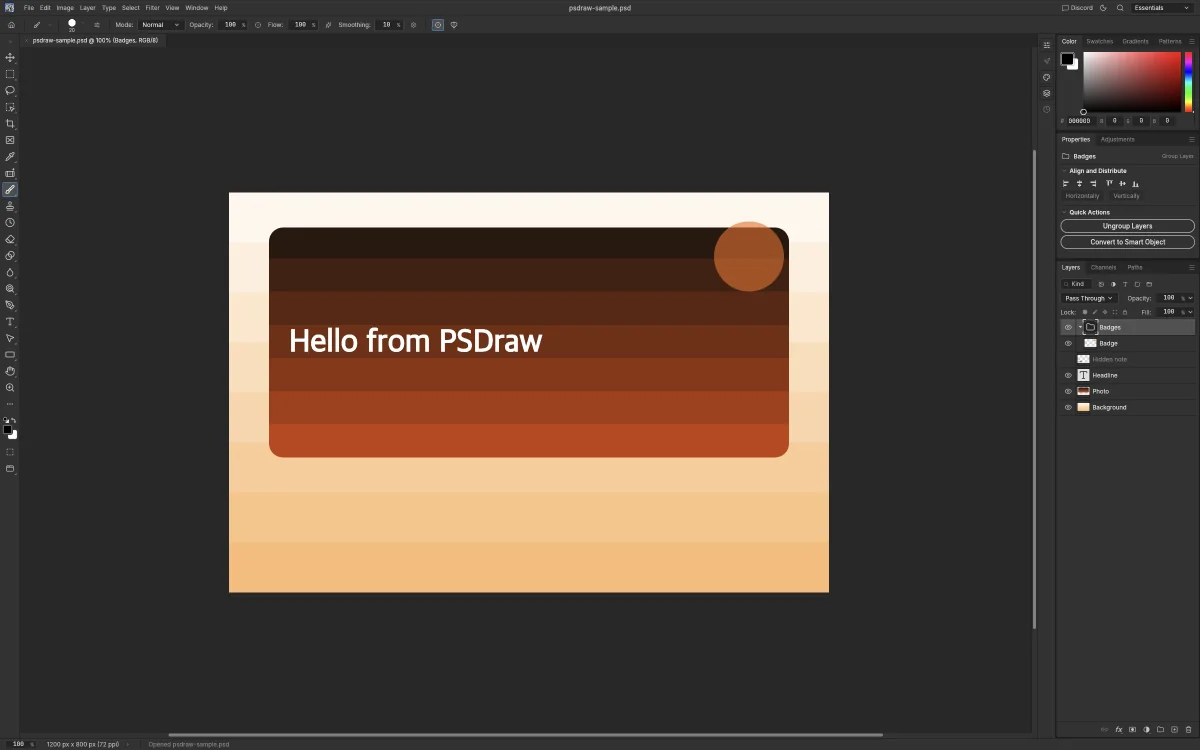Toggle symmetry paint options
Viewport: 1200px width, 750px height.
point(454,24)
